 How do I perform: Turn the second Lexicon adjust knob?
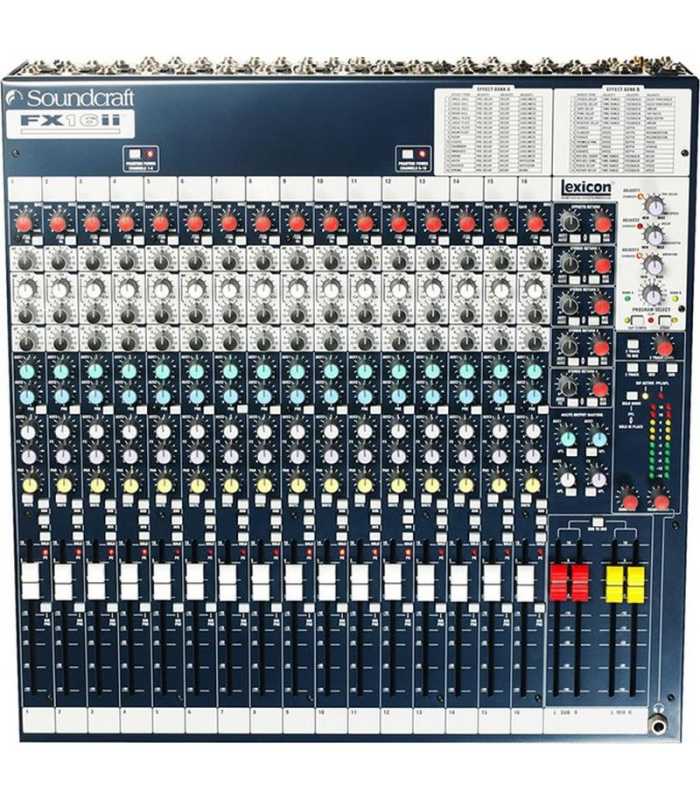[654, 235]
